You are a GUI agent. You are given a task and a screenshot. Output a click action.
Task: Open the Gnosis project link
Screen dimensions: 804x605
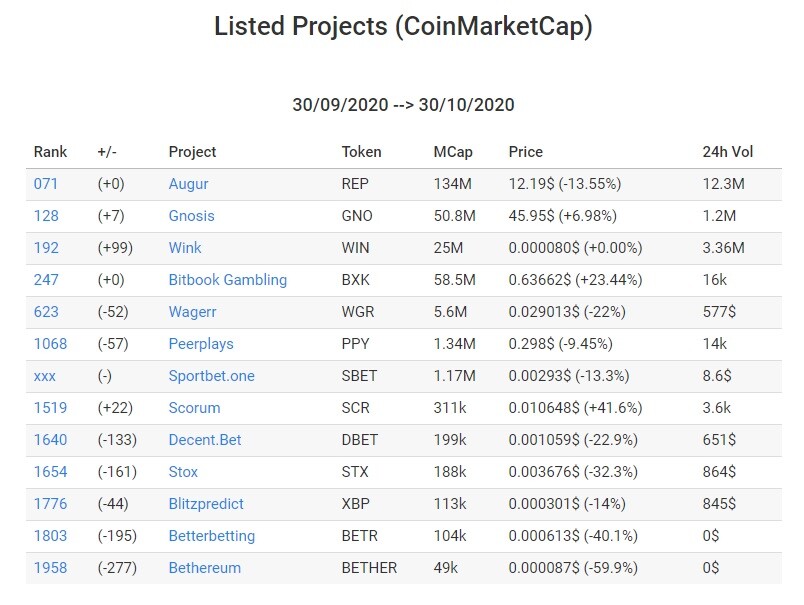pyautogui.click(x=191, y=216)
